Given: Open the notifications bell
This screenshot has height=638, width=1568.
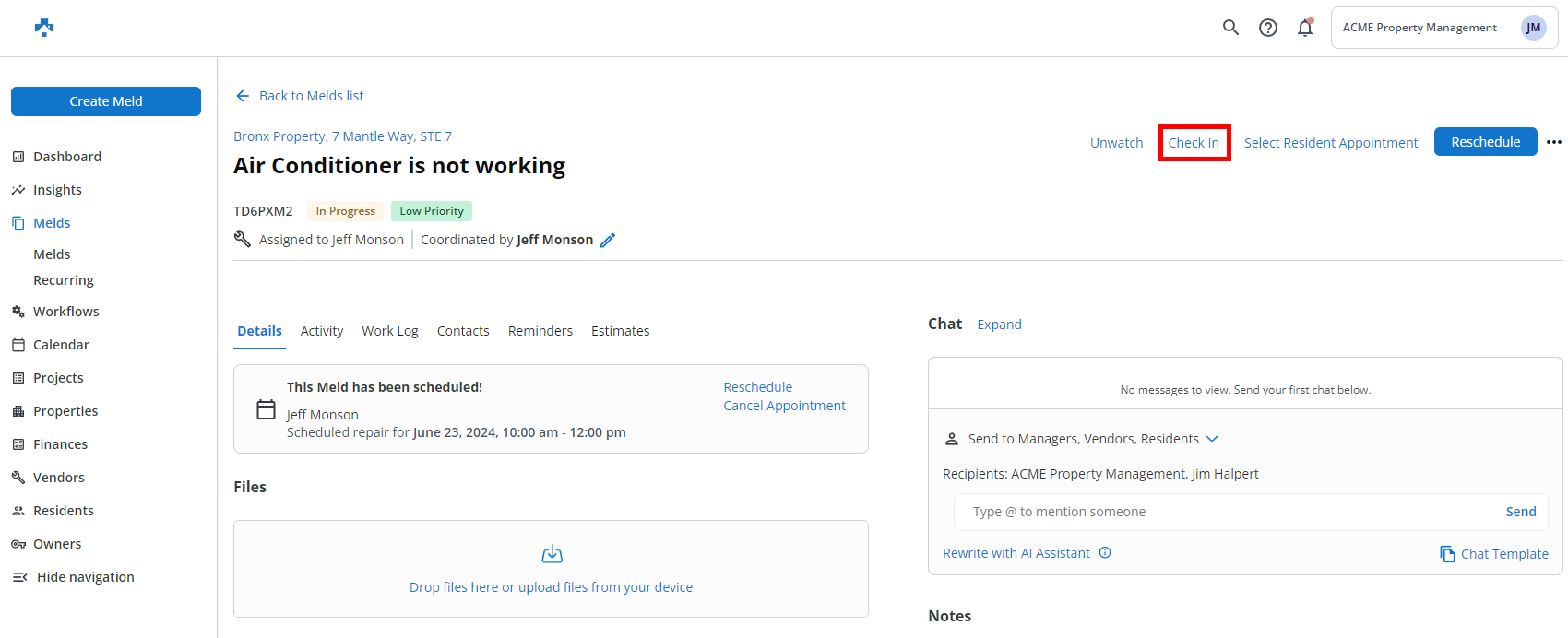Looking at the screenshot, I should tap(1304, 28).
